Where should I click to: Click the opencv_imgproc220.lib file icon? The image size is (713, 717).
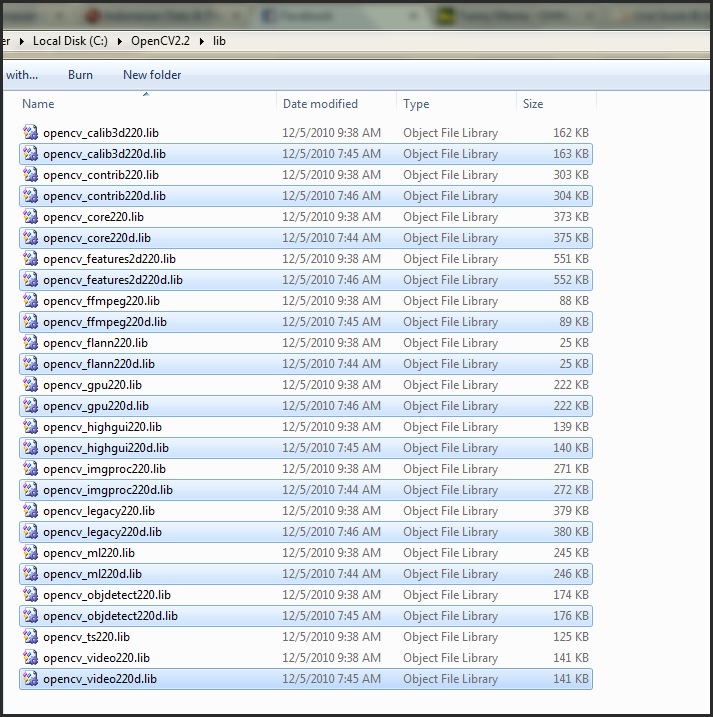(x=31, y=469)
